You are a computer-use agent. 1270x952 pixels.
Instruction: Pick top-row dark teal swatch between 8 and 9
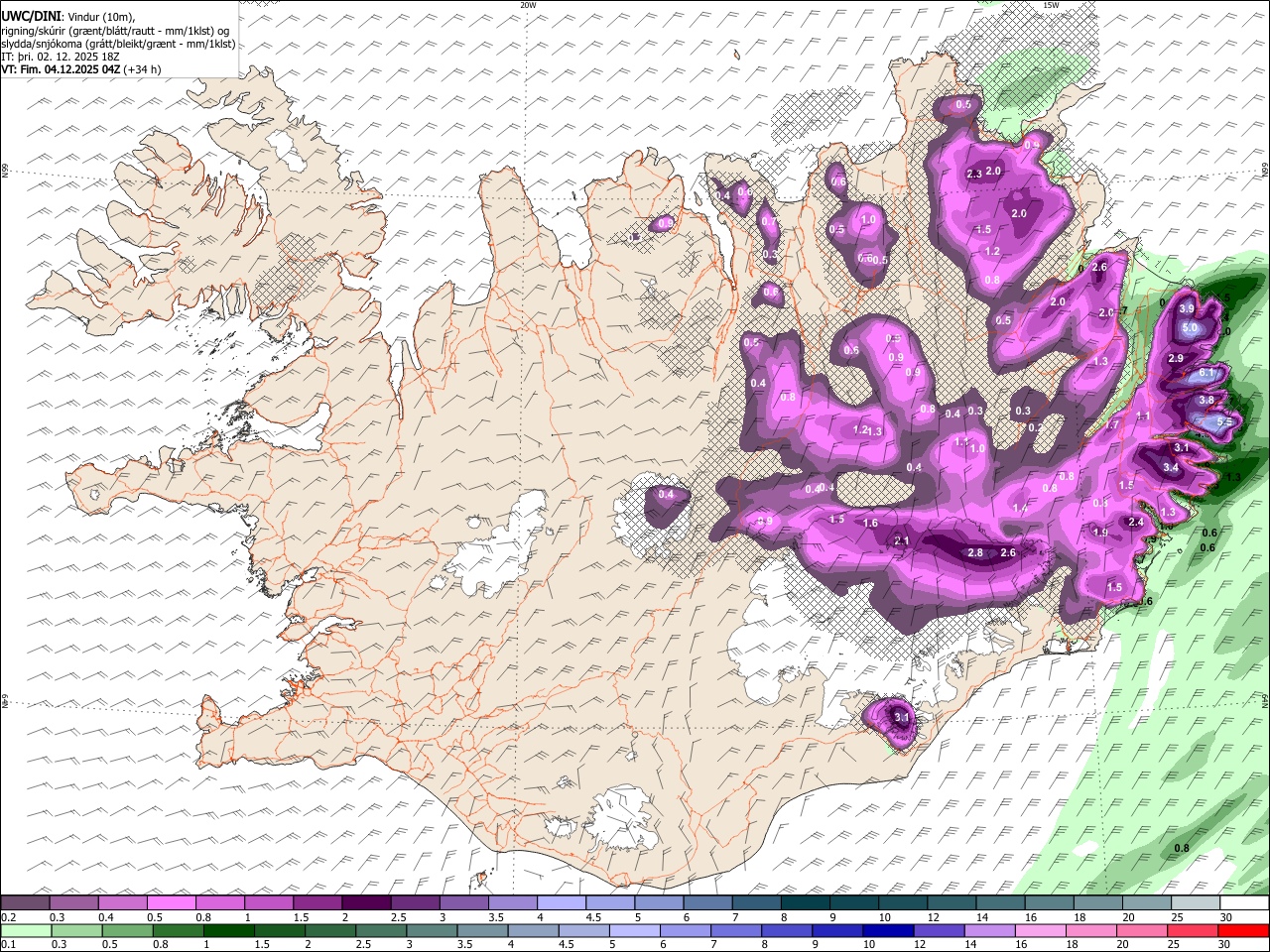pyautogui.click(x=806, y=902)
